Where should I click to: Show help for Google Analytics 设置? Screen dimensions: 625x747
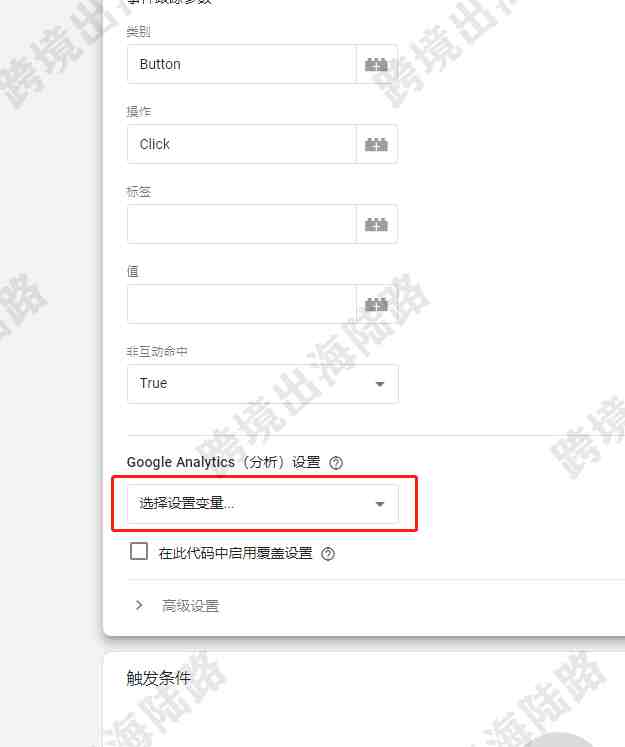(336, 463)
